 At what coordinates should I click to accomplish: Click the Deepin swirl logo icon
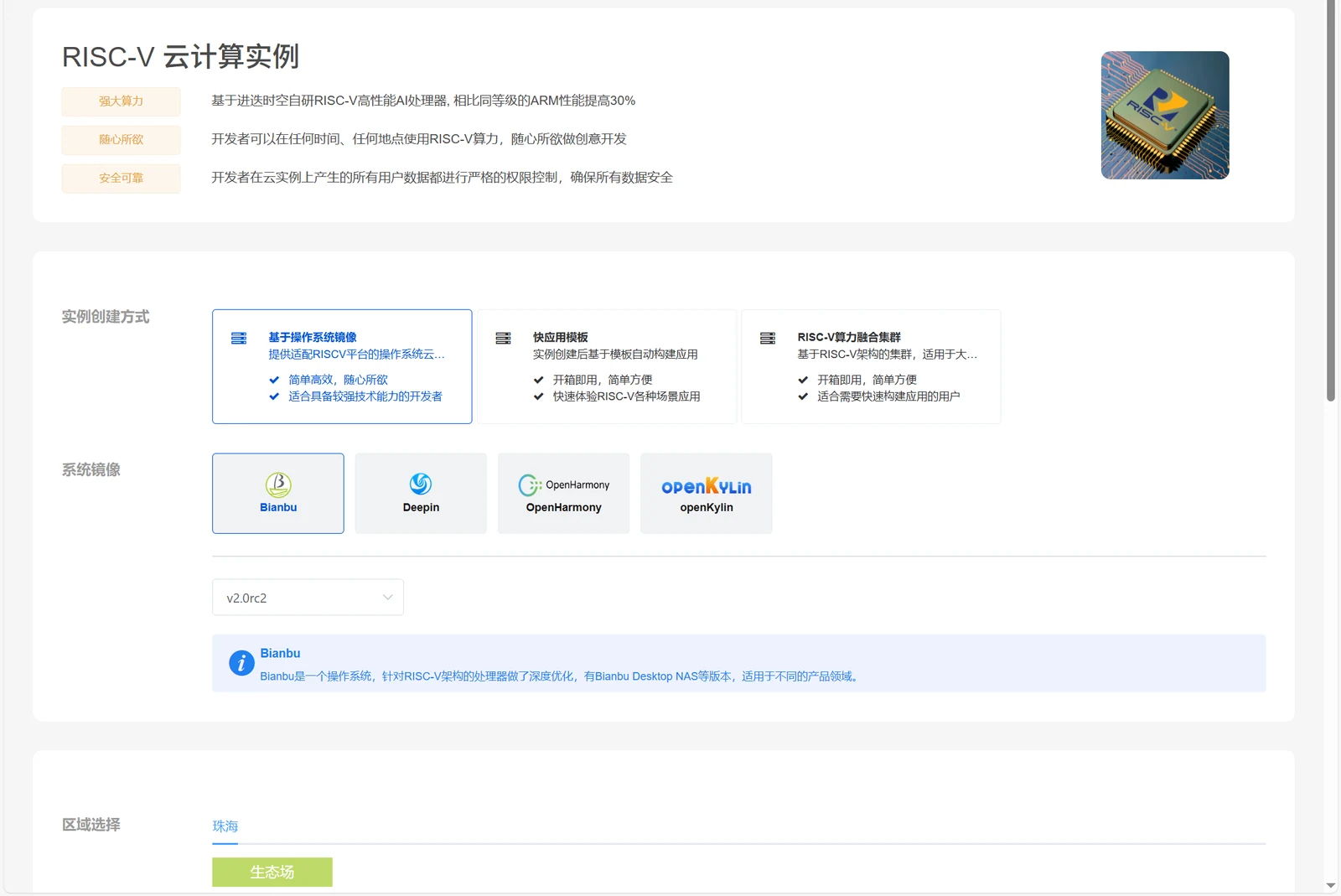coord(421,484)
